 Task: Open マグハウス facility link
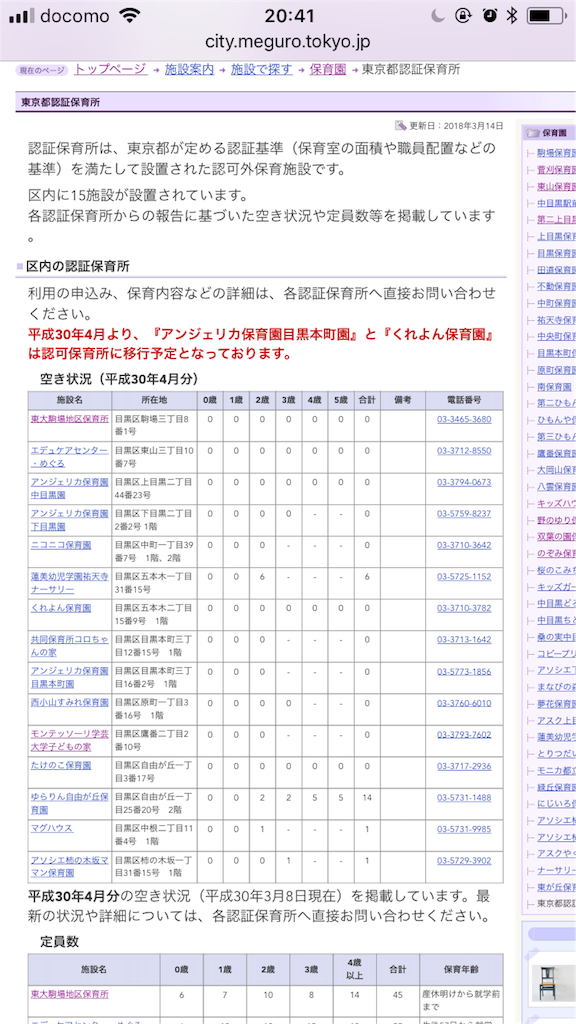(x=52, y=828)
